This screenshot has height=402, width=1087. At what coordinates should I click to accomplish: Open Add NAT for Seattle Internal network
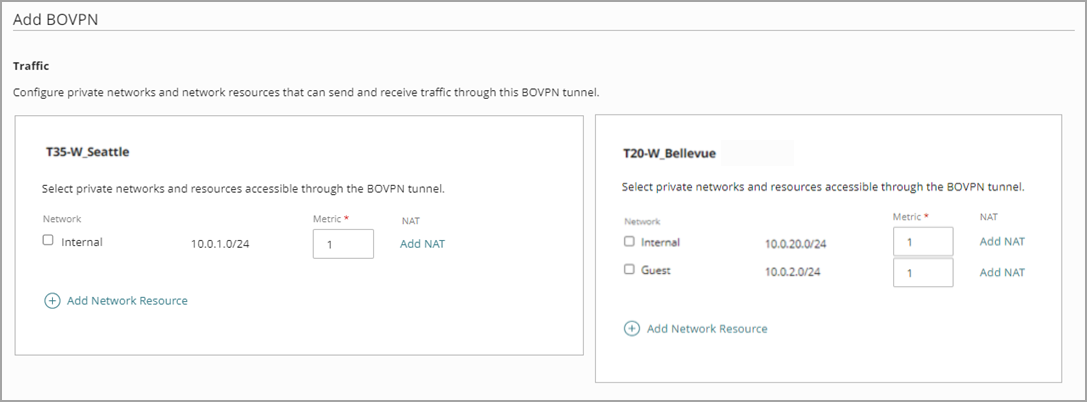422,243
